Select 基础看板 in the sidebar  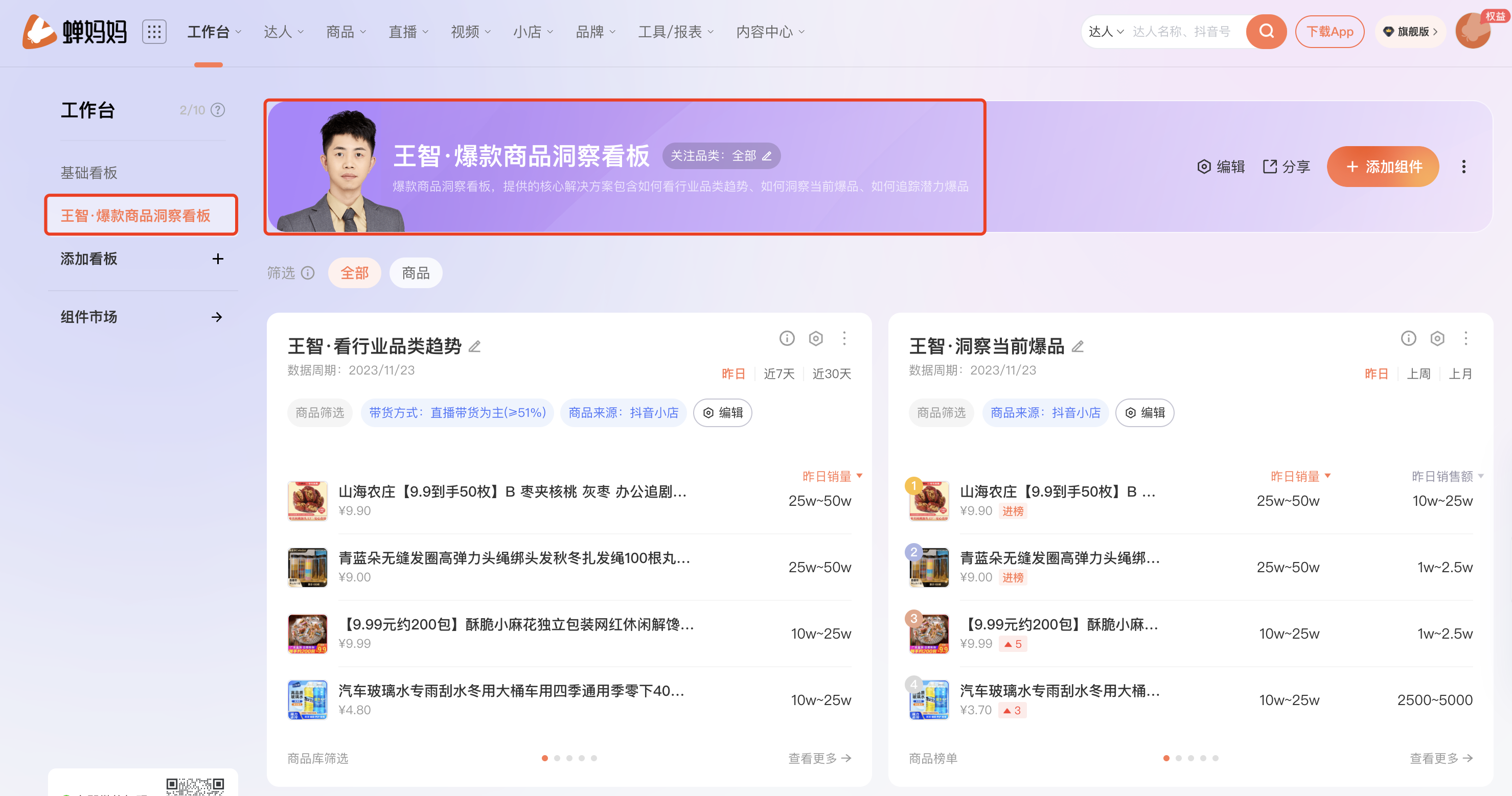(x=88, y=173)
